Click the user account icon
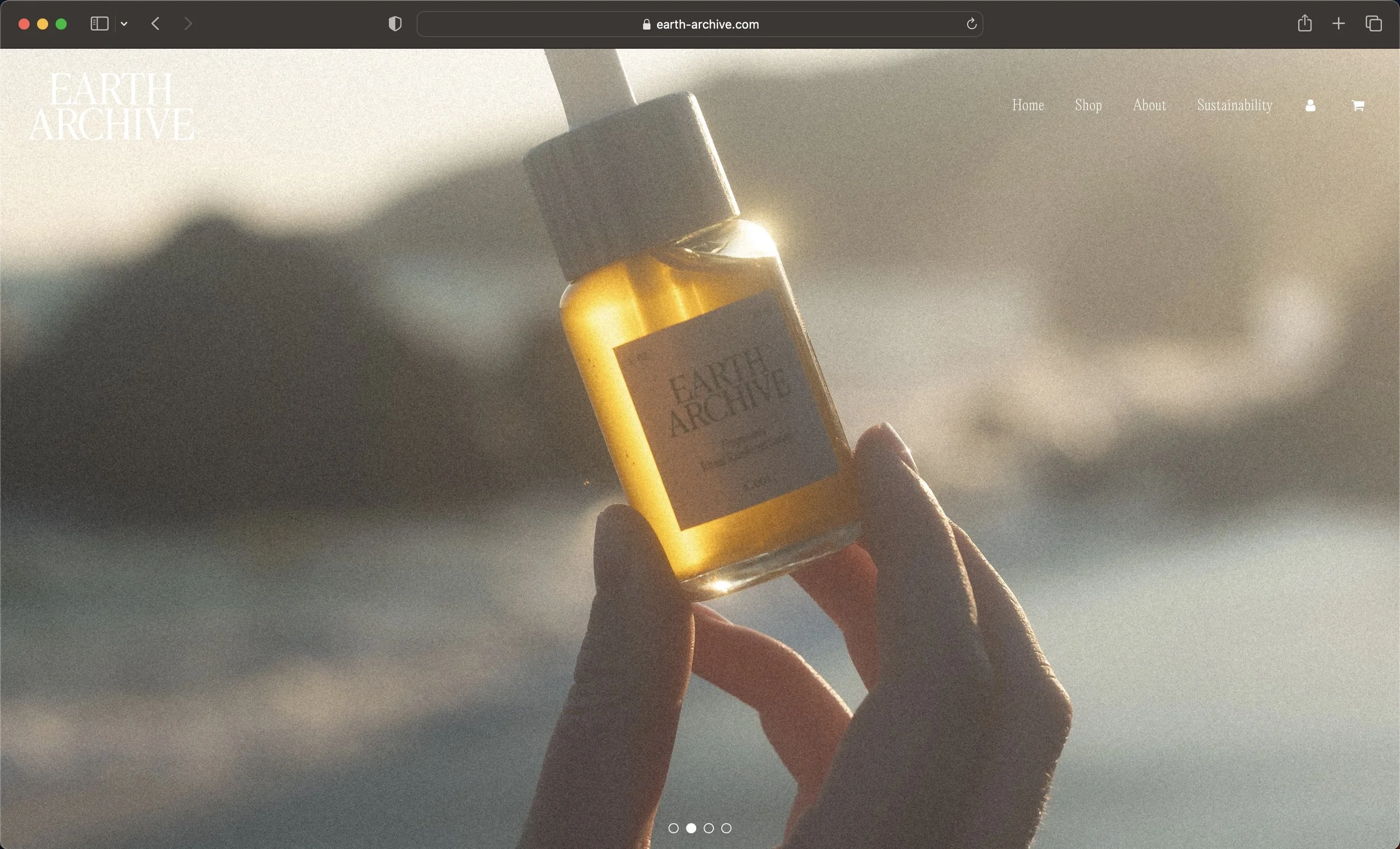This screenshot has width=1400, height=849. [x=1310, y=106]
